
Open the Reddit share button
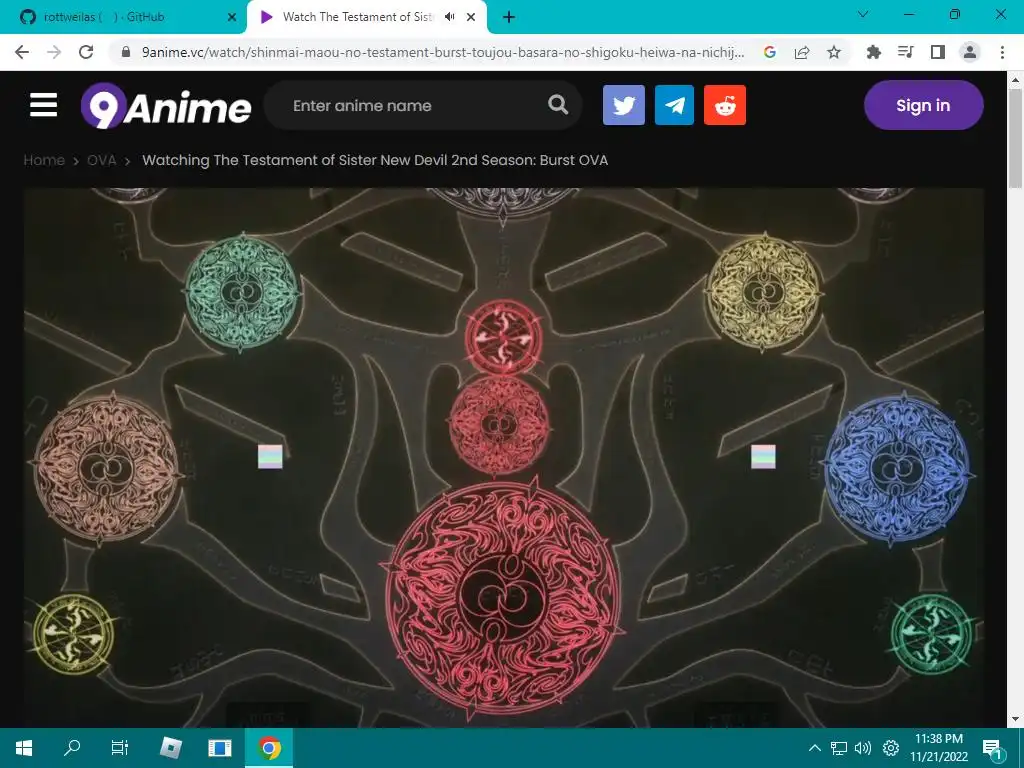pyautogui.click(x=725, y=105)
